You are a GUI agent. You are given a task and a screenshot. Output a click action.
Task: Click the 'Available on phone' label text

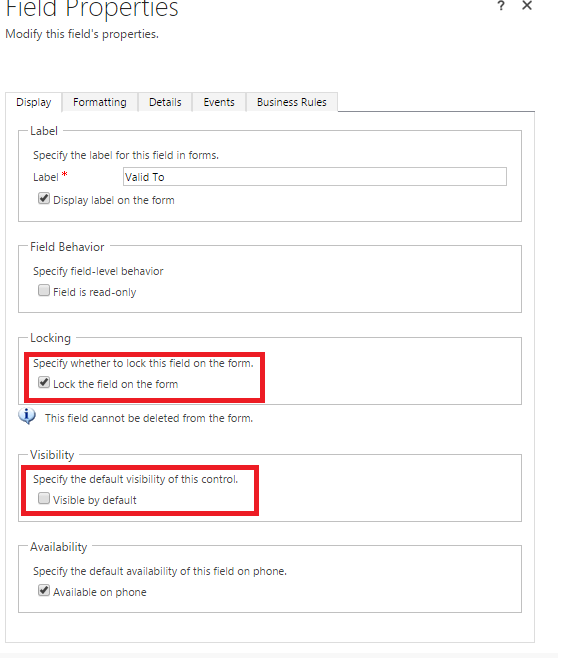point(100,592)
